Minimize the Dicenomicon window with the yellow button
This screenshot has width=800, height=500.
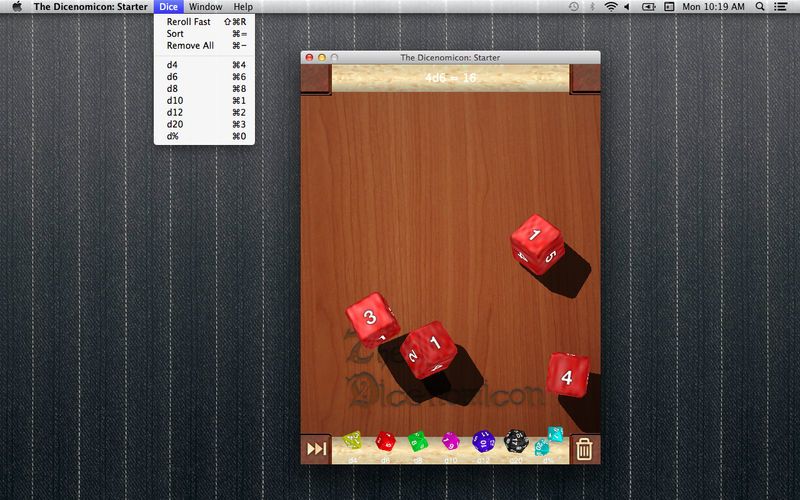tap(322, 58)
